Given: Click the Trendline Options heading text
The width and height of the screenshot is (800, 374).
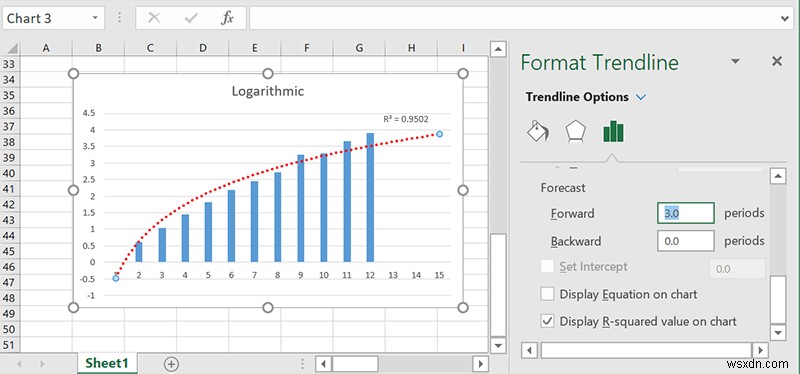Looking at the screenshot, I should pyautogui.click(x=577, y=97).
